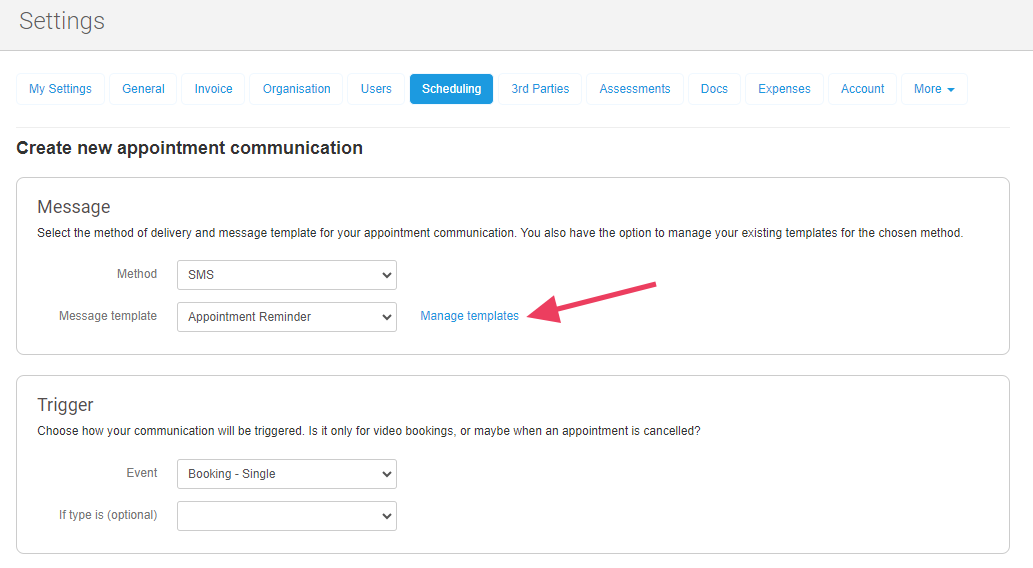Click the 'If type is (optional)' label
This screenshot has height=568, width=1033.
108,515
